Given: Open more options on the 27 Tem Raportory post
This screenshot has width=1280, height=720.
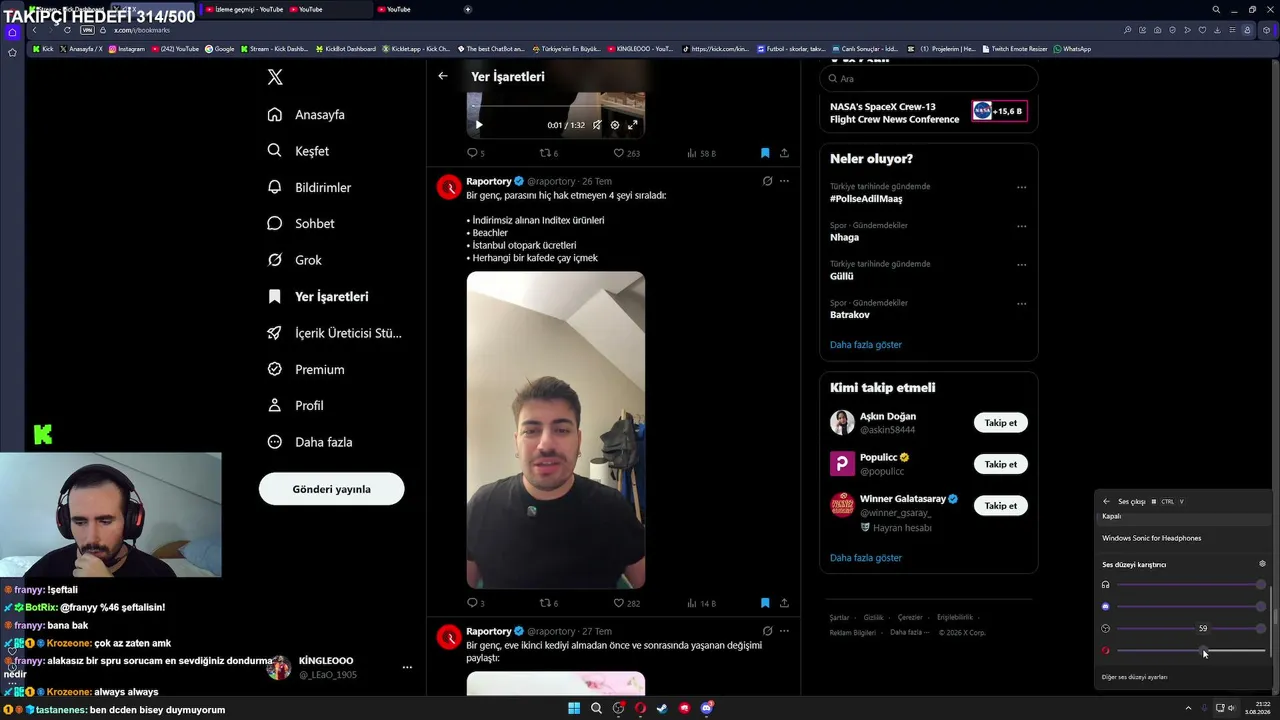Looking at the screenshot, I should pyautogui.click(x=784, y=631).
